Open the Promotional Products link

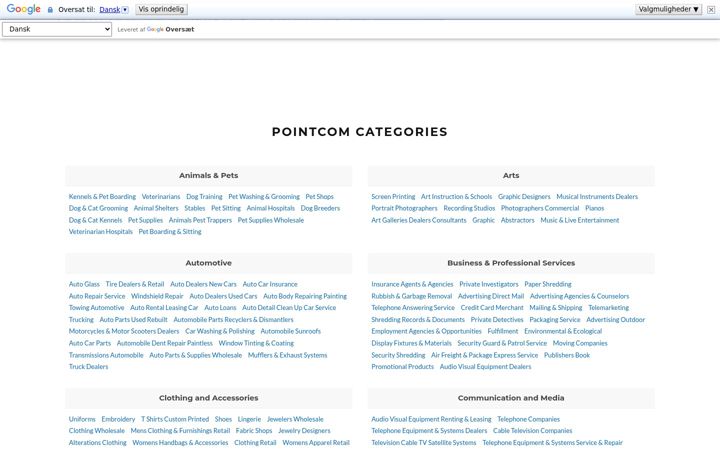(403, 366)
